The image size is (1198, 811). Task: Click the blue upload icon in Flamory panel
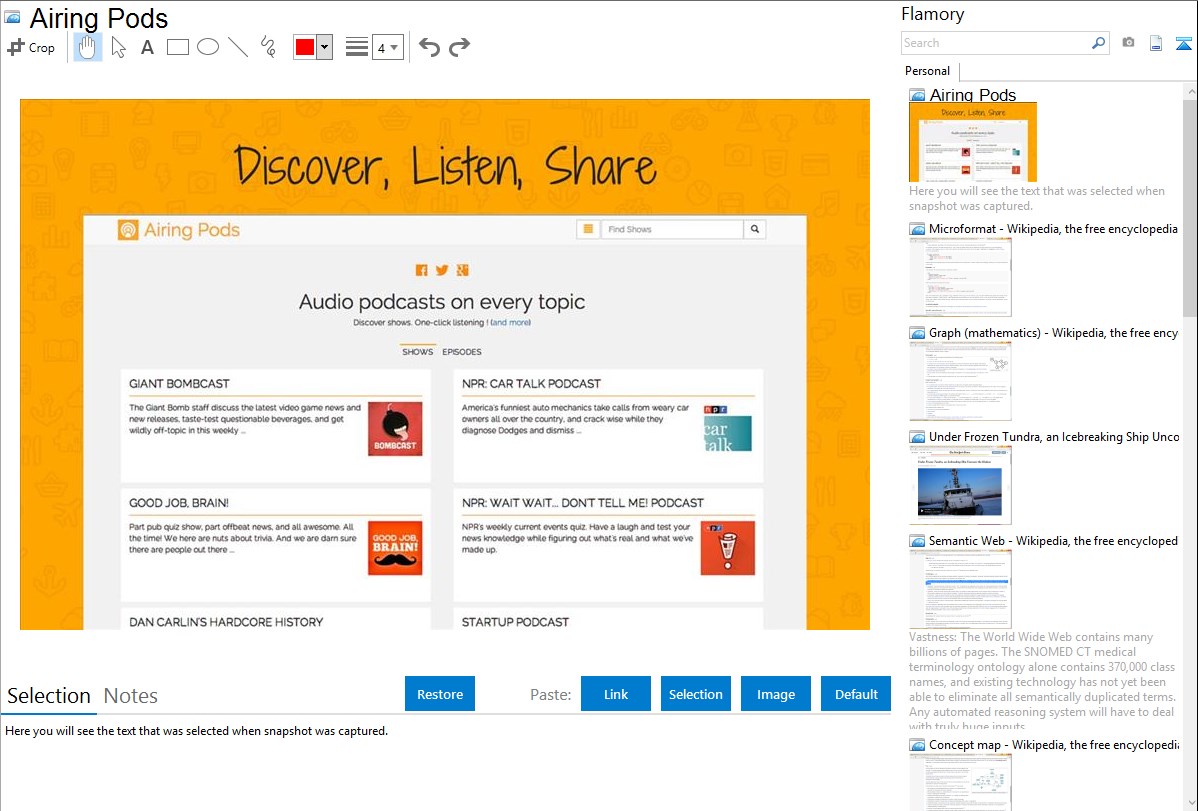coord(1183,44)
